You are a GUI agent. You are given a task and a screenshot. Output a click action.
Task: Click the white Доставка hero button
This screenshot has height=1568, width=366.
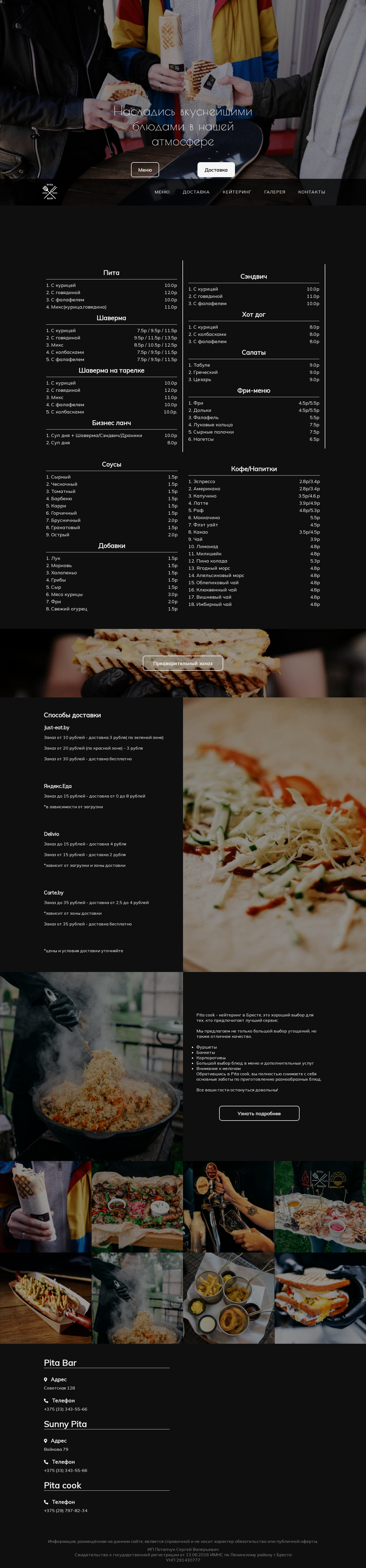216,170
